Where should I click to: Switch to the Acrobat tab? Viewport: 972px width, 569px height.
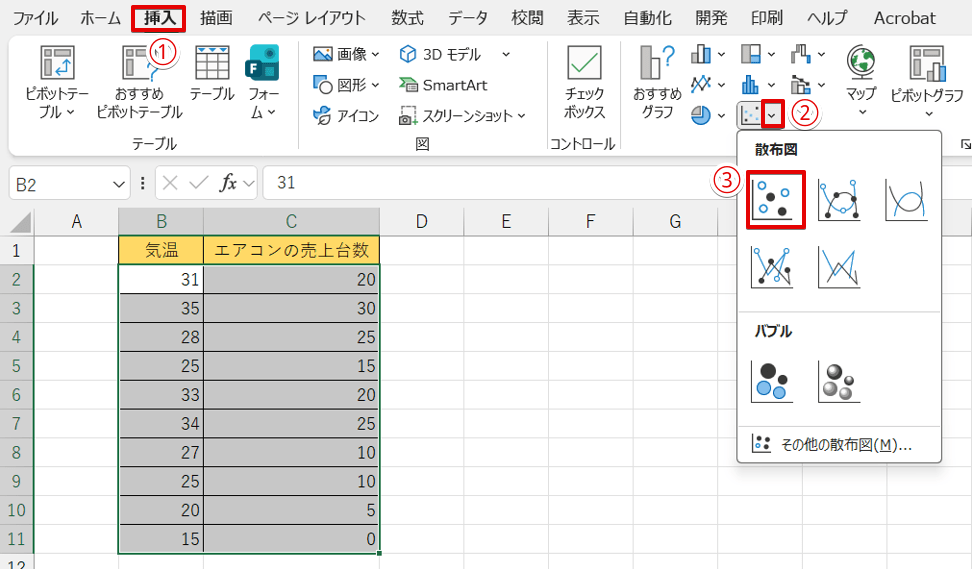click(904, 18)
